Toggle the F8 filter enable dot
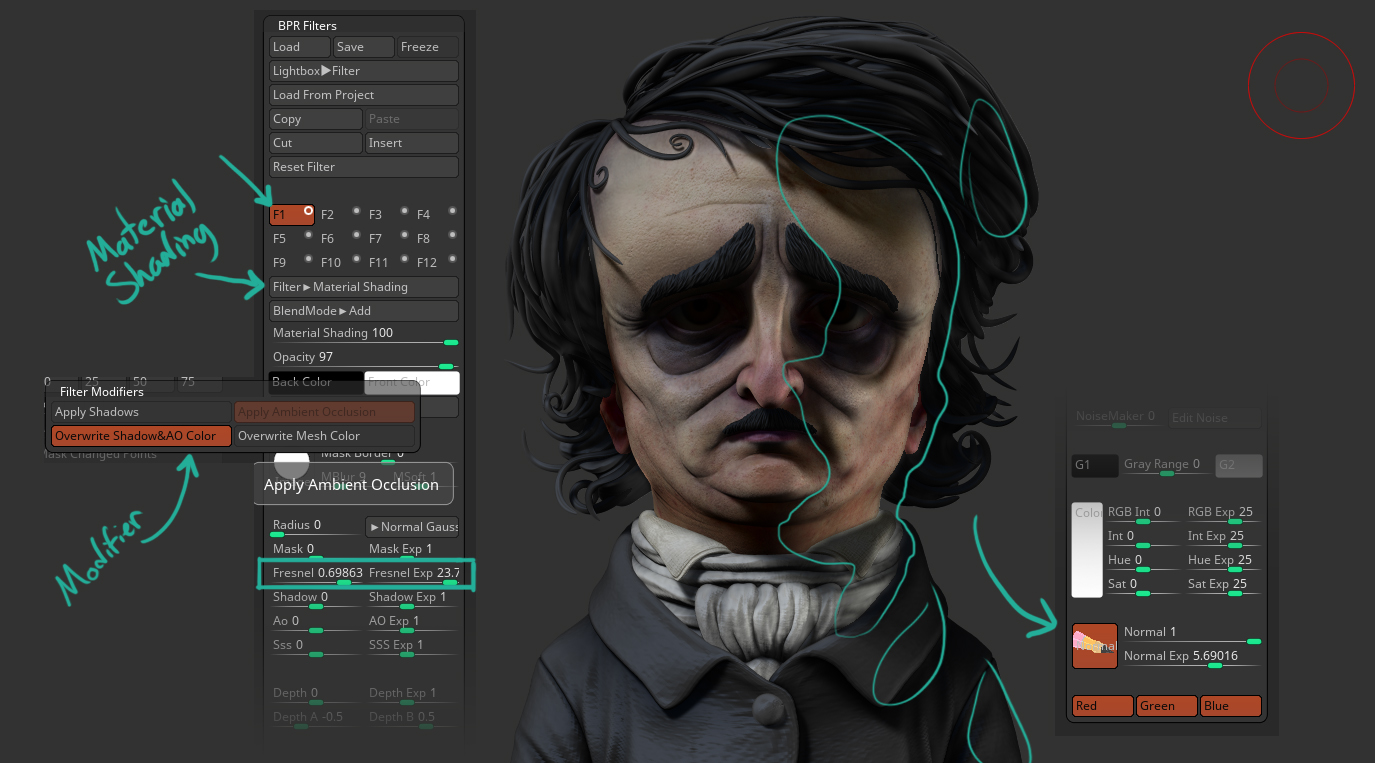Viewport: 1375px width, 763px height. 452,235
